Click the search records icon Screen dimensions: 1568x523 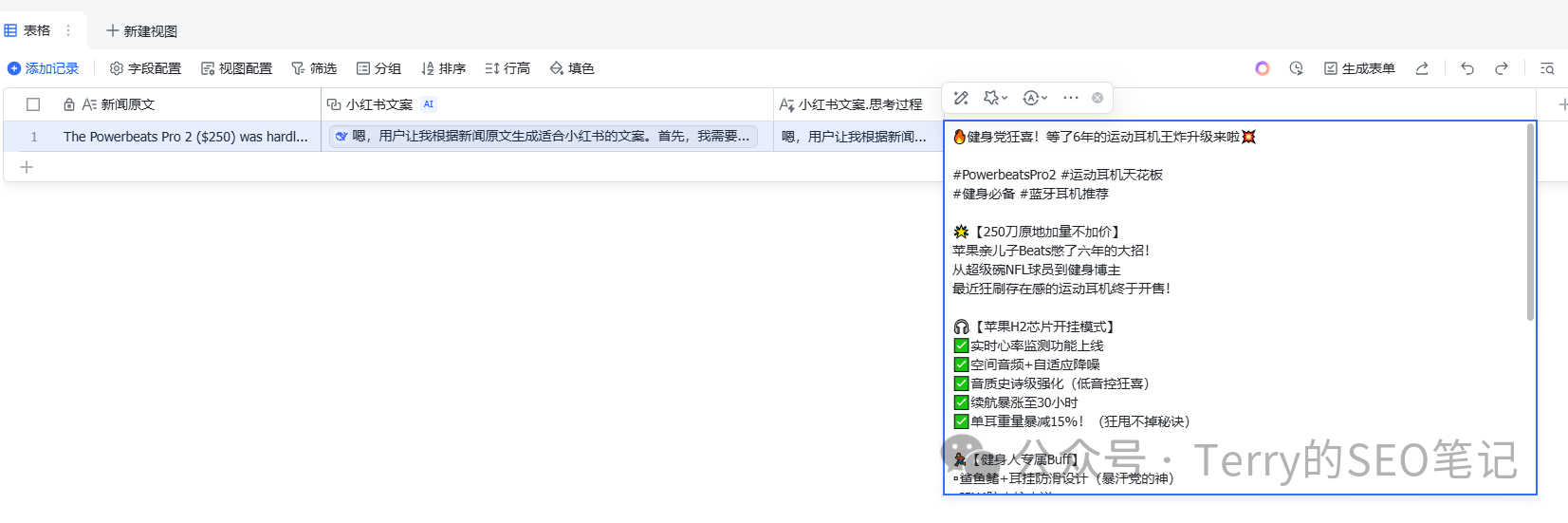click(x=1546, y=68)
